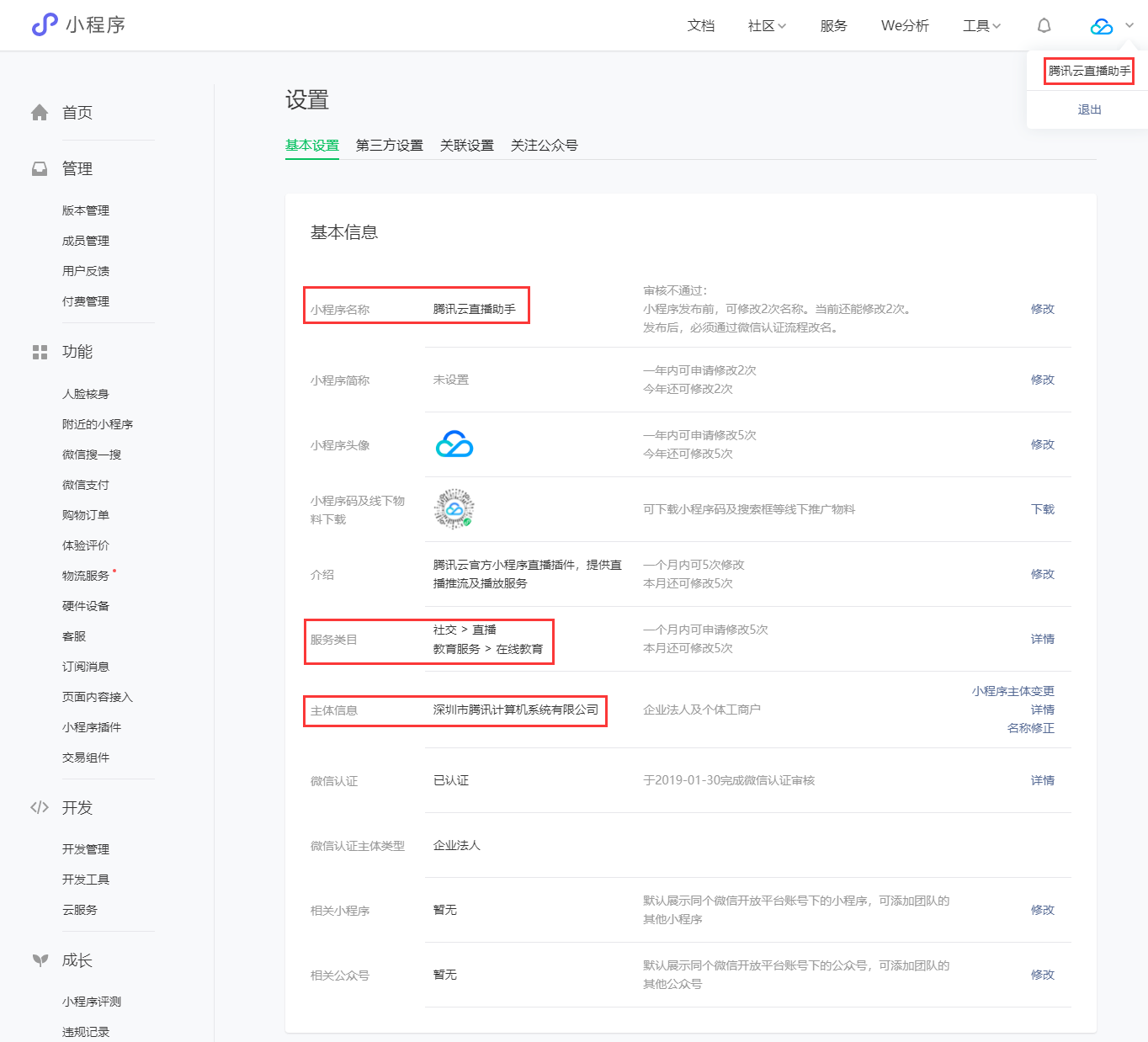The height and width of the screenshot is (1042, 1148).
Task: Click 名称修正 link
Action: point(1031,728)
